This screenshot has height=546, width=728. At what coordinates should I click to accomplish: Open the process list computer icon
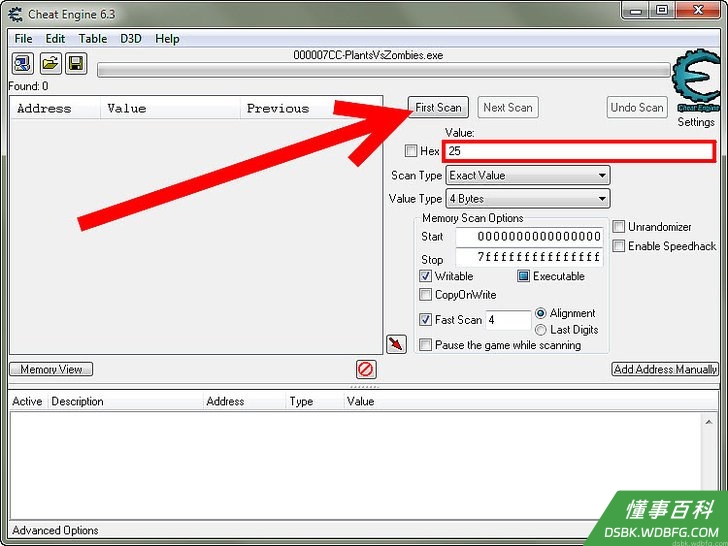click(22, 63)
